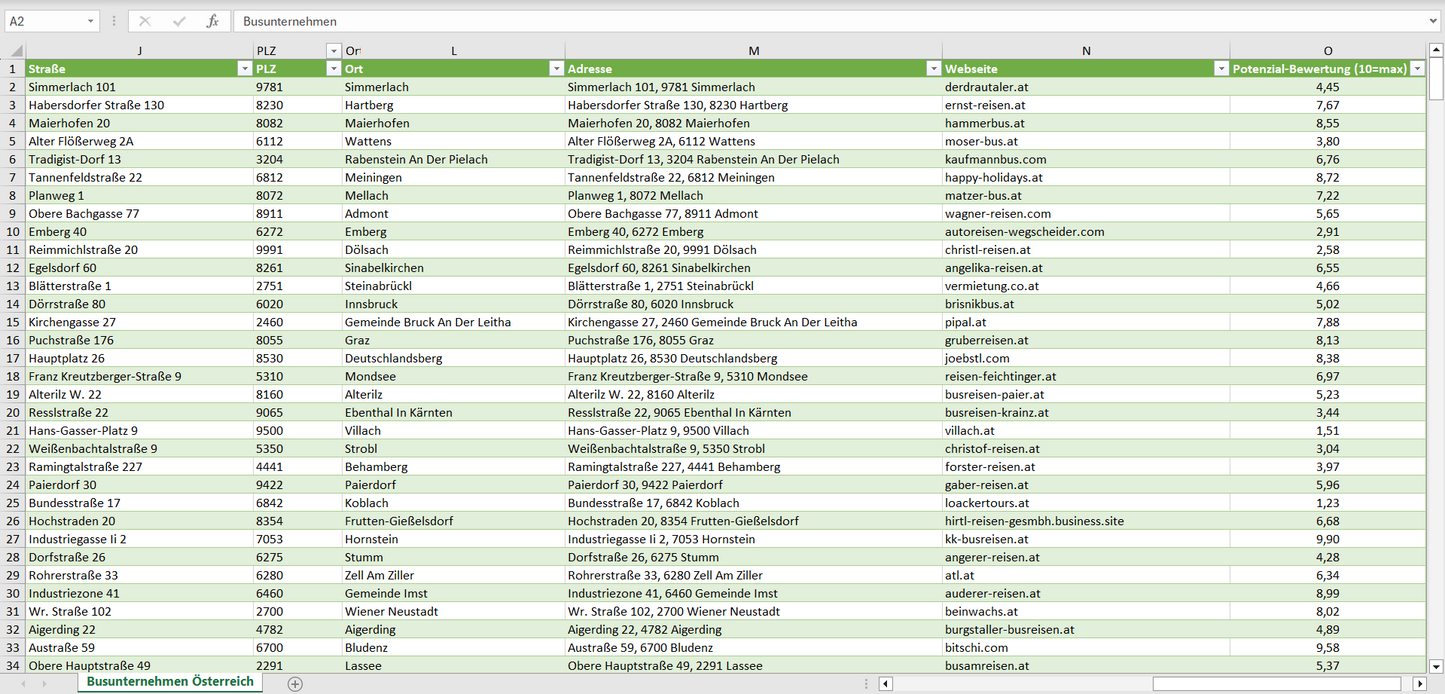
Task: Select column M header
Action: (x=753, y=51)
